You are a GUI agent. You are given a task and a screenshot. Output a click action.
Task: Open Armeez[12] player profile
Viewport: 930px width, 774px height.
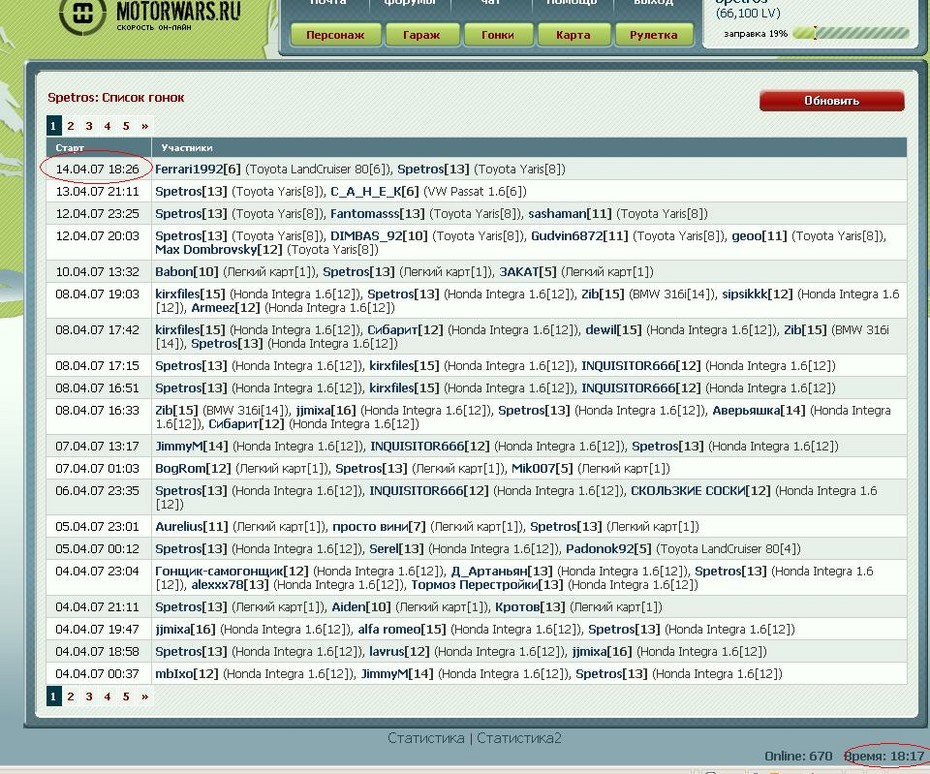[226, 308]
